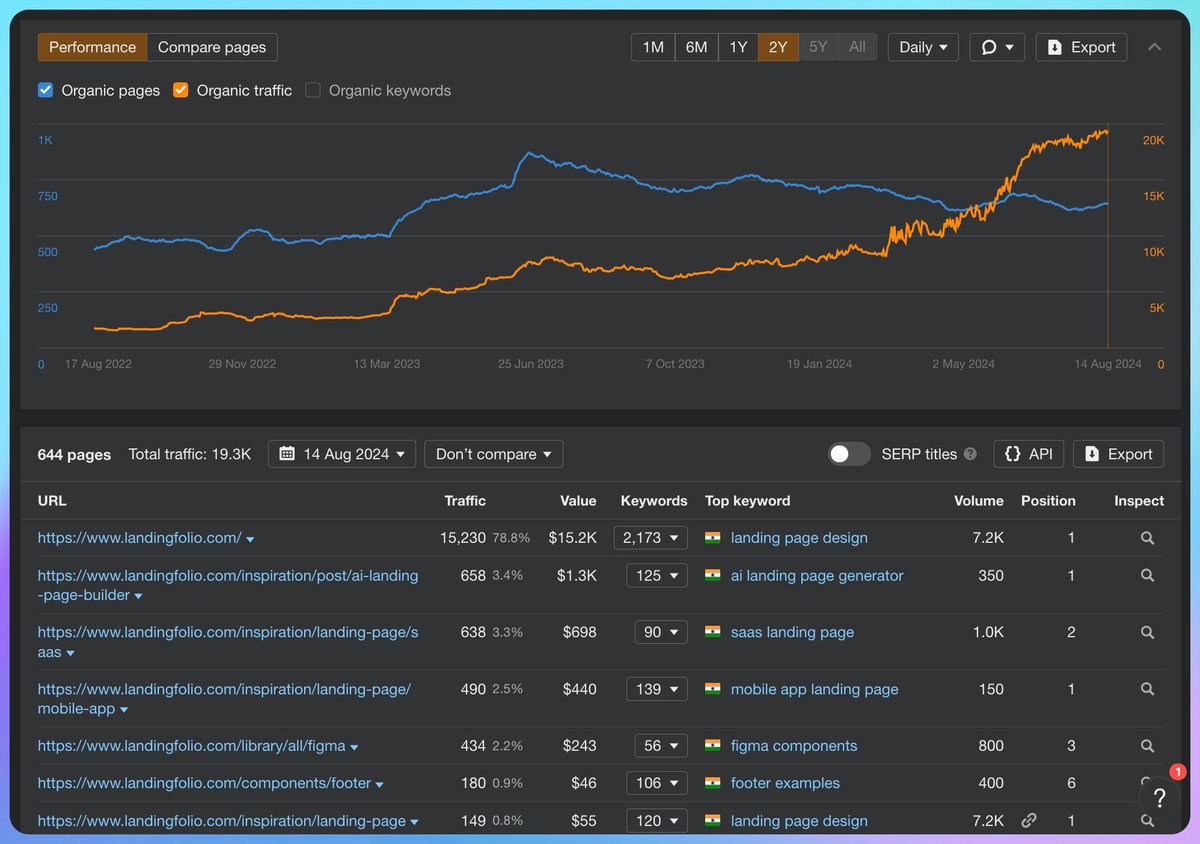Viewport: 1200px width, 844px height.
Task: Open the inspiration/landing-page/saas URL link
Action: [228, 642]
